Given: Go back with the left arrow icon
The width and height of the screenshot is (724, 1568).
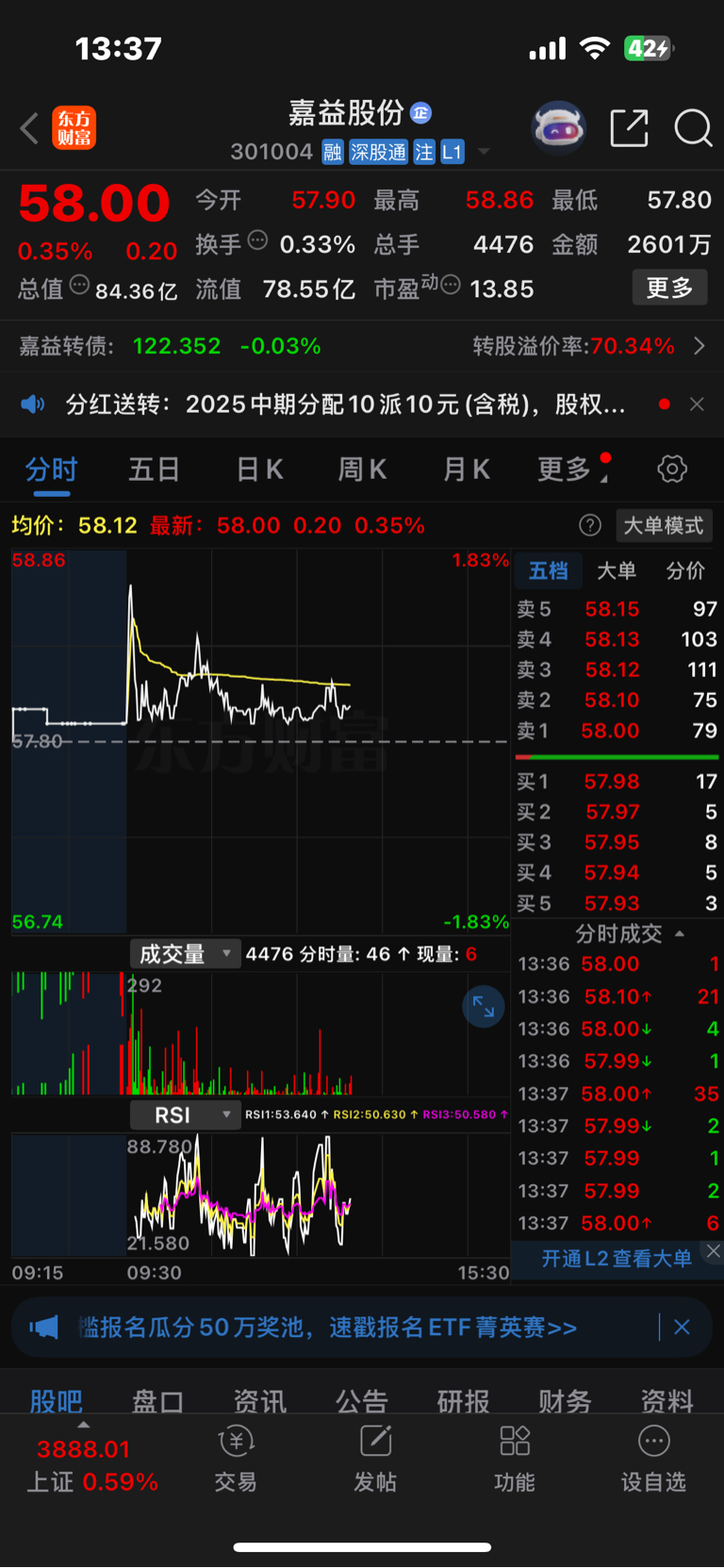Looking at the screenshot, I should [x=29, y=128].
